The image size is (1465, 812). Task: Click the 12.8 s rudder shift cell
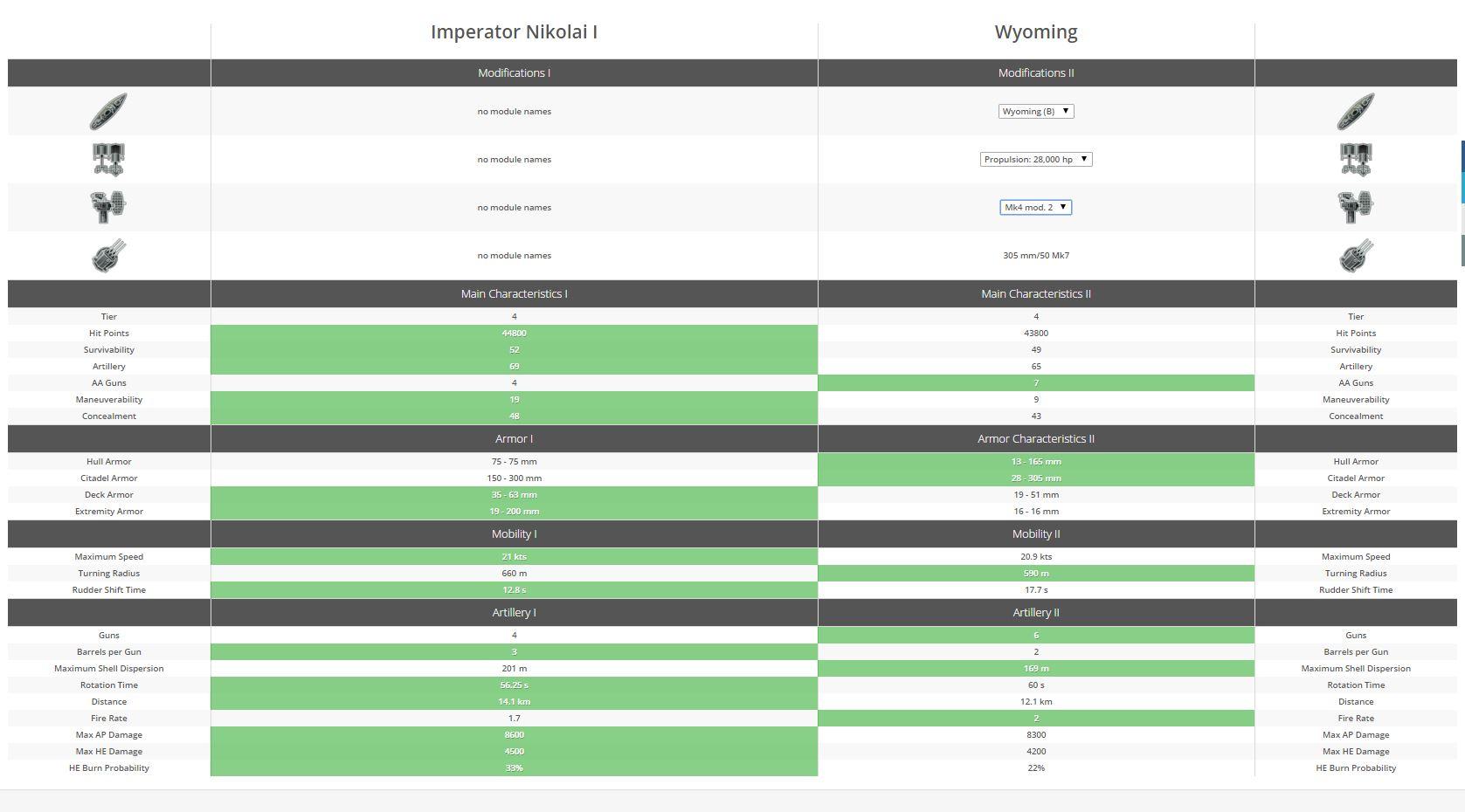514,589
